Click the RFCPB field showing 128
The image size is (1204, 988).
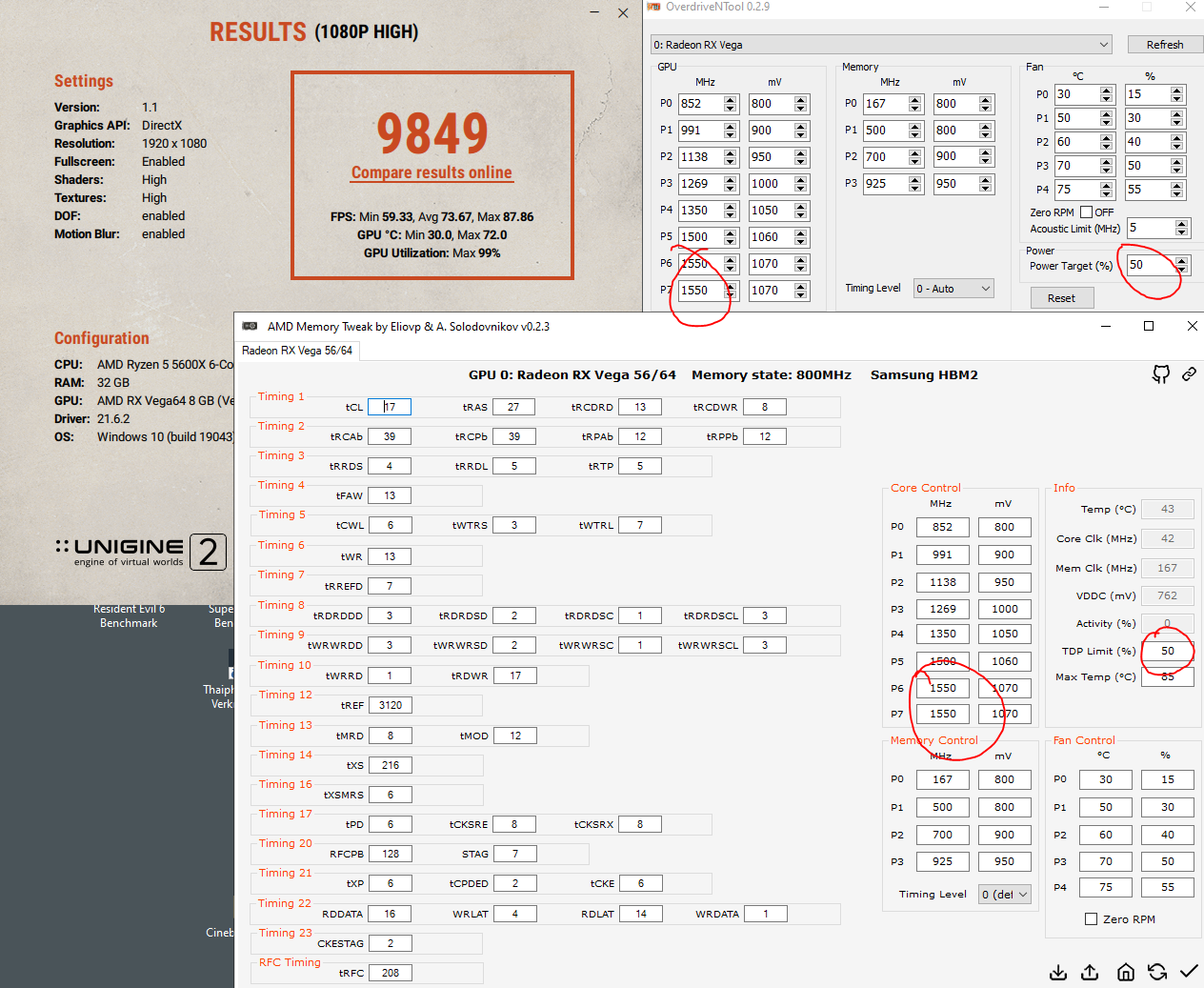[x=391, y=854]
